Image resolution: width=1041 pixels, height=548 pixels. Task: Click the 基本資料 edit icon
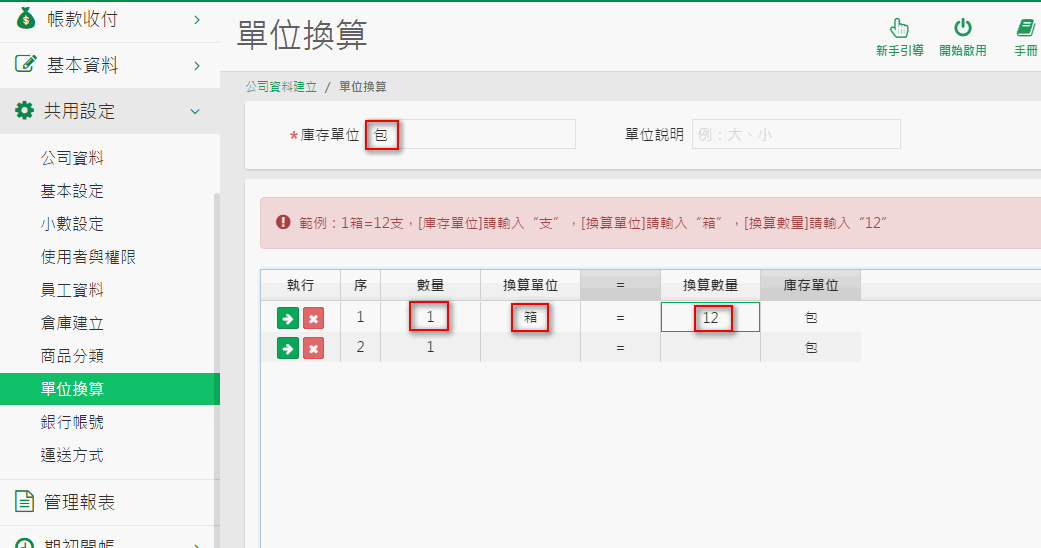pos(25,64)
